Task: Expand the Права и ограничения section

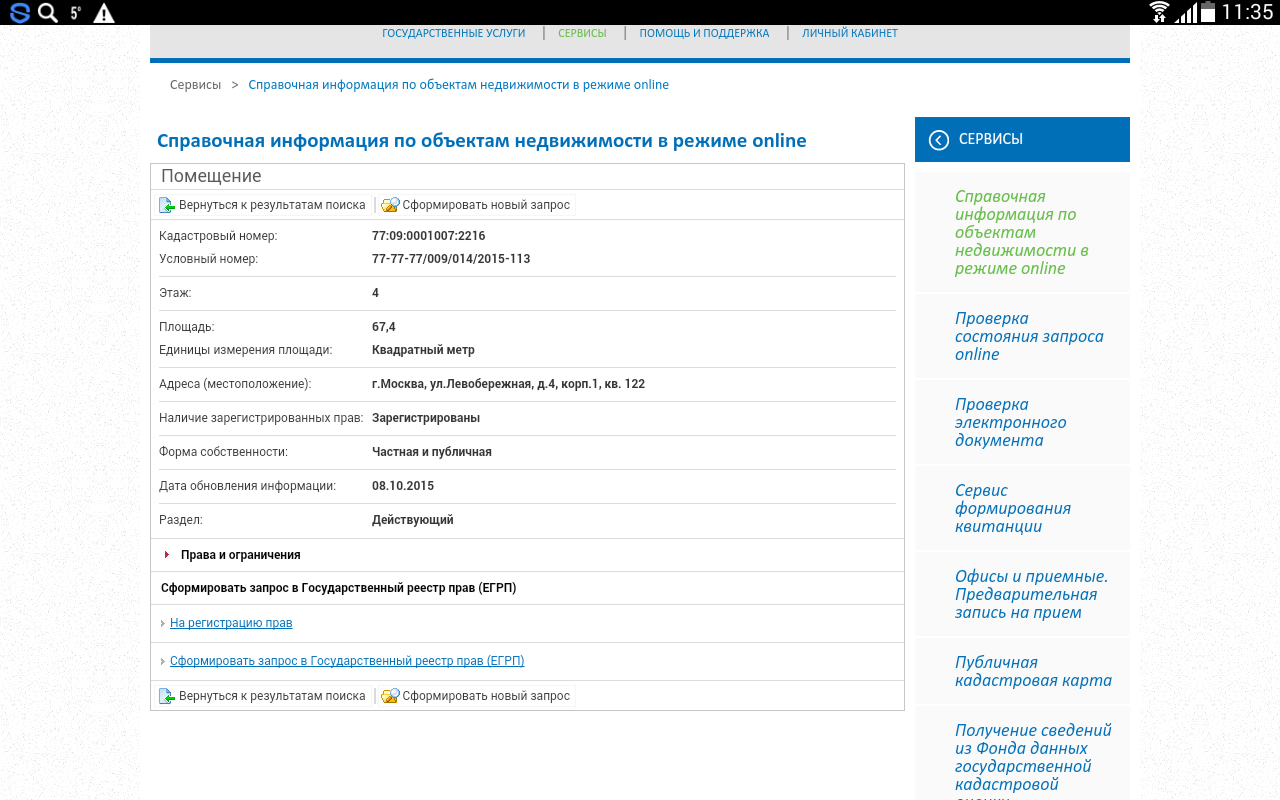Action: click(166, 555)
